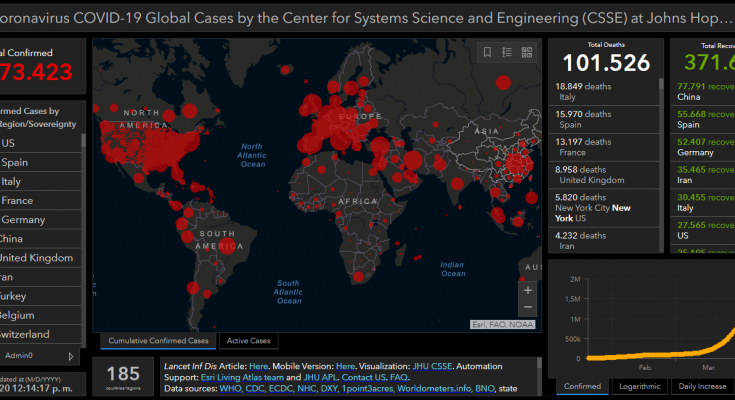Image resolution: width=735 pixels, height=400 pixels.
Task: Click 15.970 deaths Spain entry
Action: pyautogui.click(x=604, y=119)
